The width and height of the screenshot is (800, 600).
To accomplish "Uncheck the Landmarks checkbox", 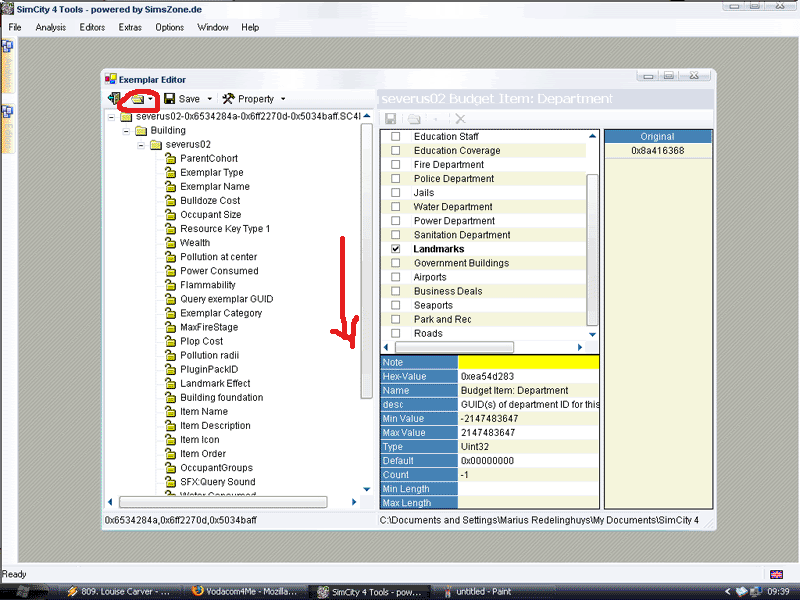I will 395,249.
